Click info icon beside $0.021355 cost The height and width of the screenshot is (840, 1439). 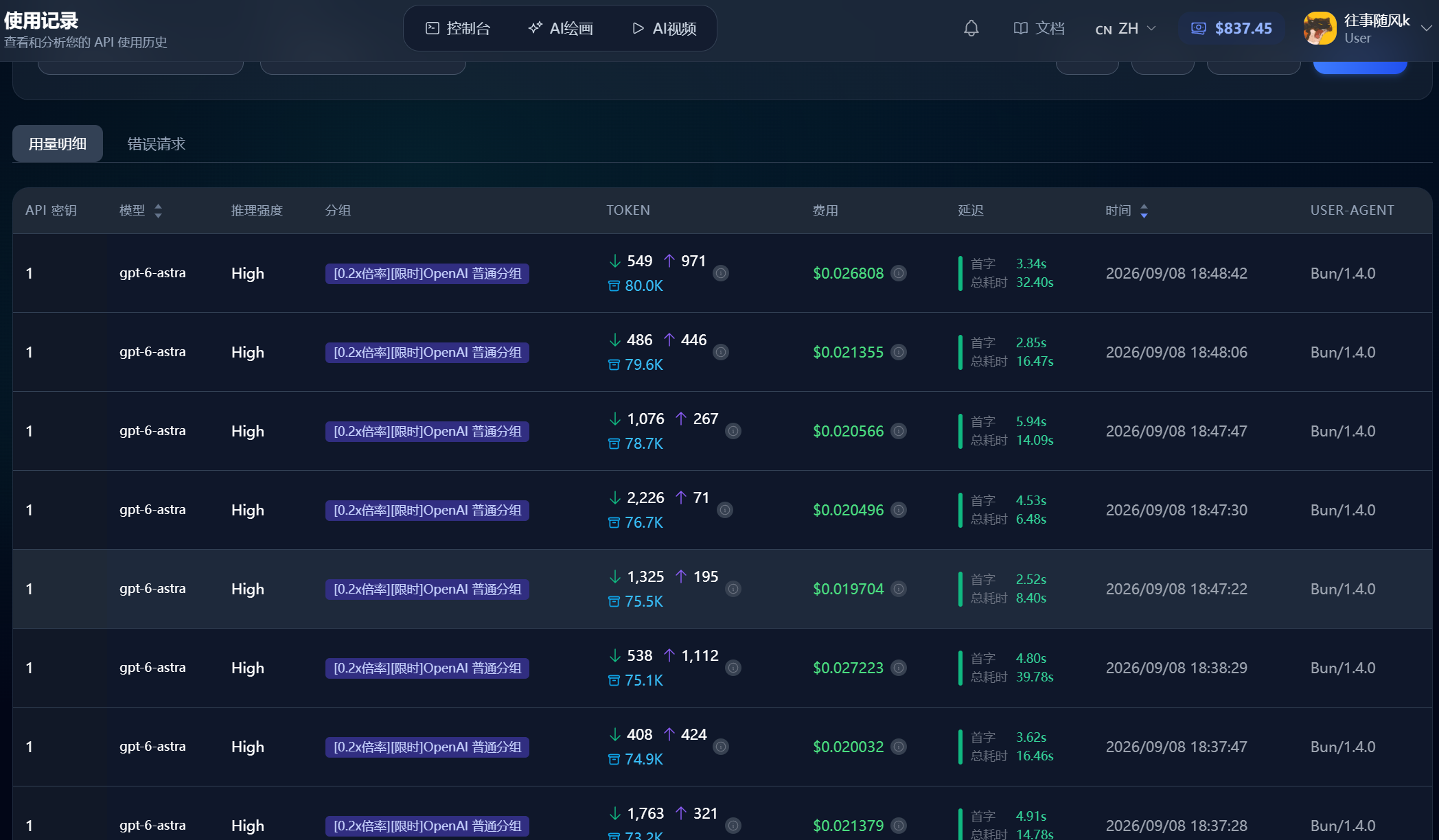(899, 352)
